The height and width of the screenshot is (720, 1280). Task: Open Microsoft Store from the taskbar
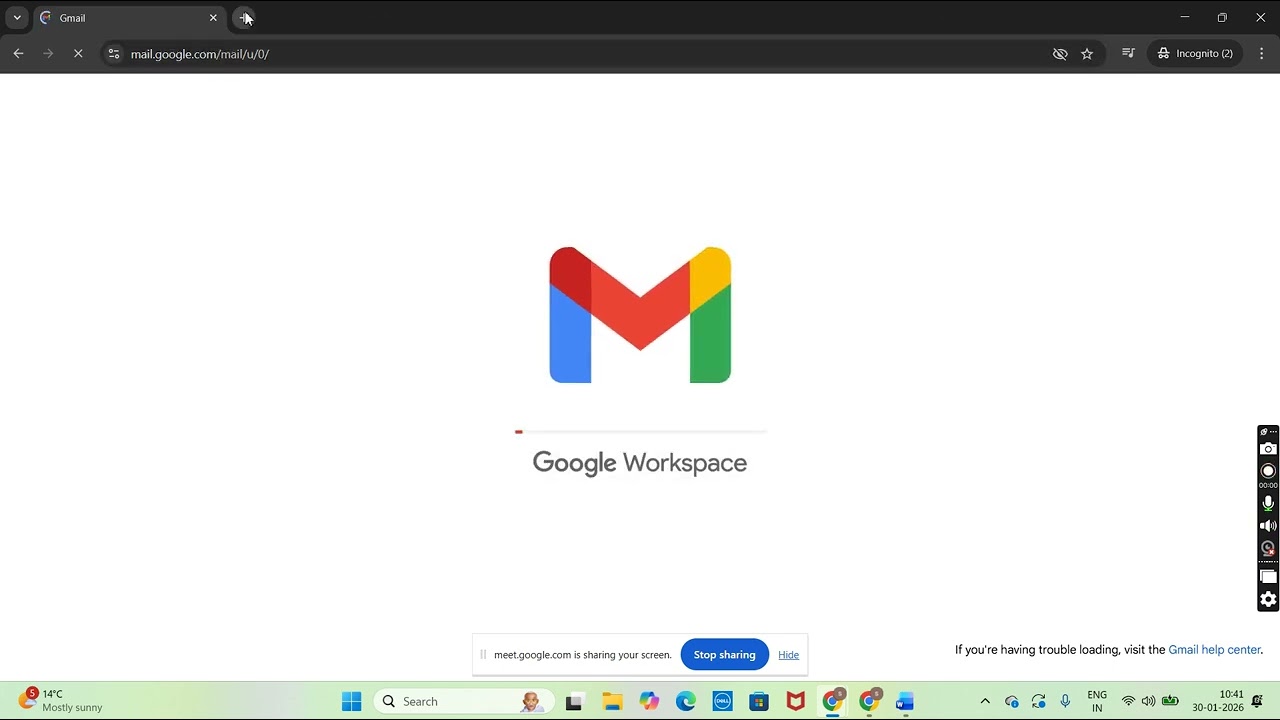[759, 702]
